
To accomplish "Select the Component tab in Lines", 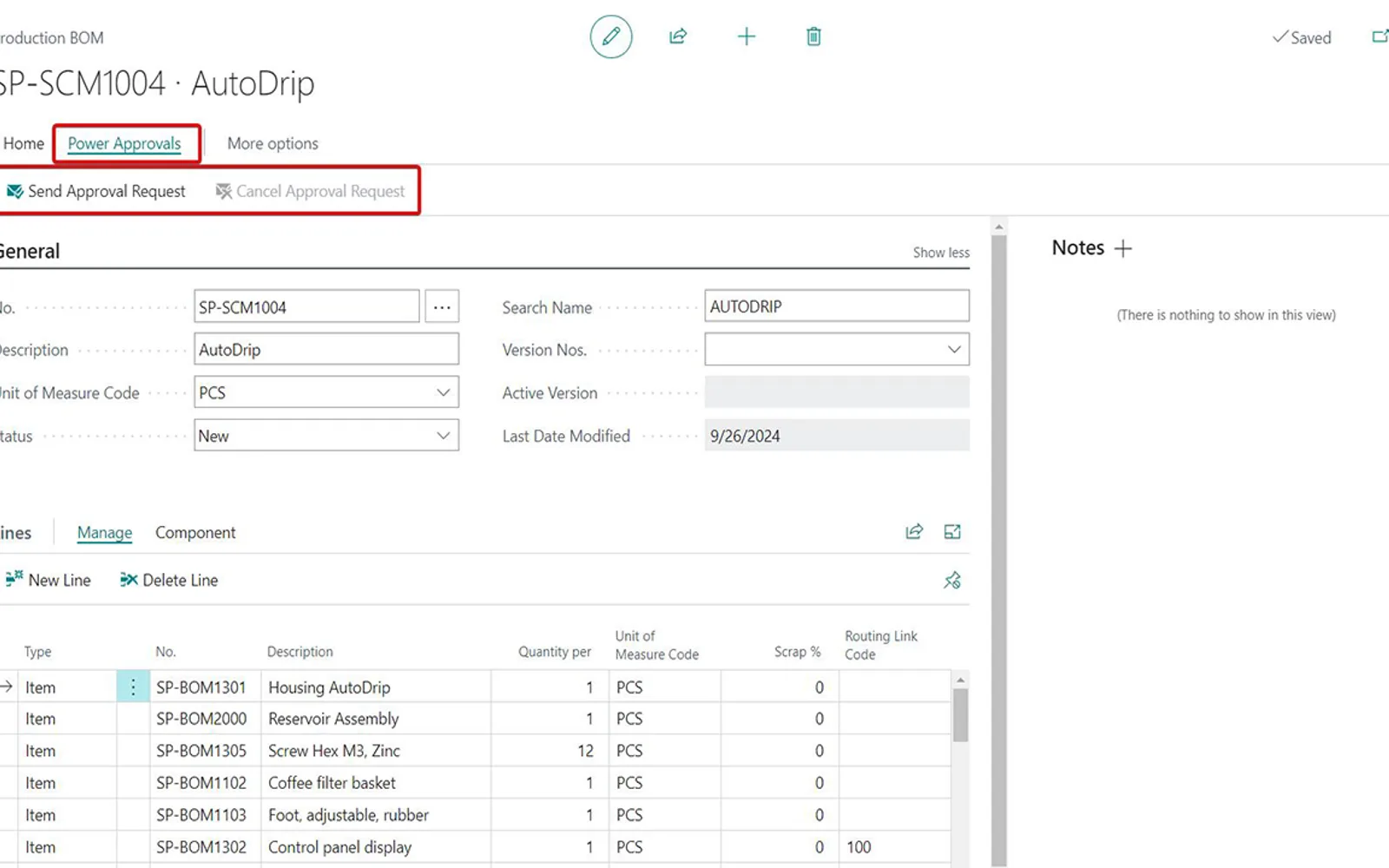I will 195,532.
